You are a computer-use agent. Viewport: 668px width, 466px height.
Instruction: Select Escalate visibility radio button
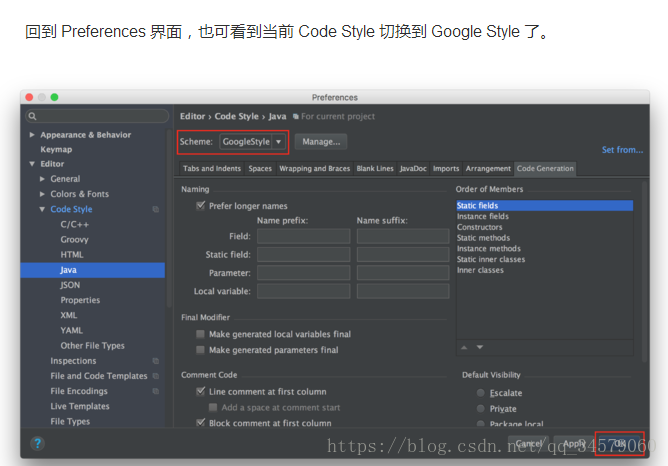[481, 393]
